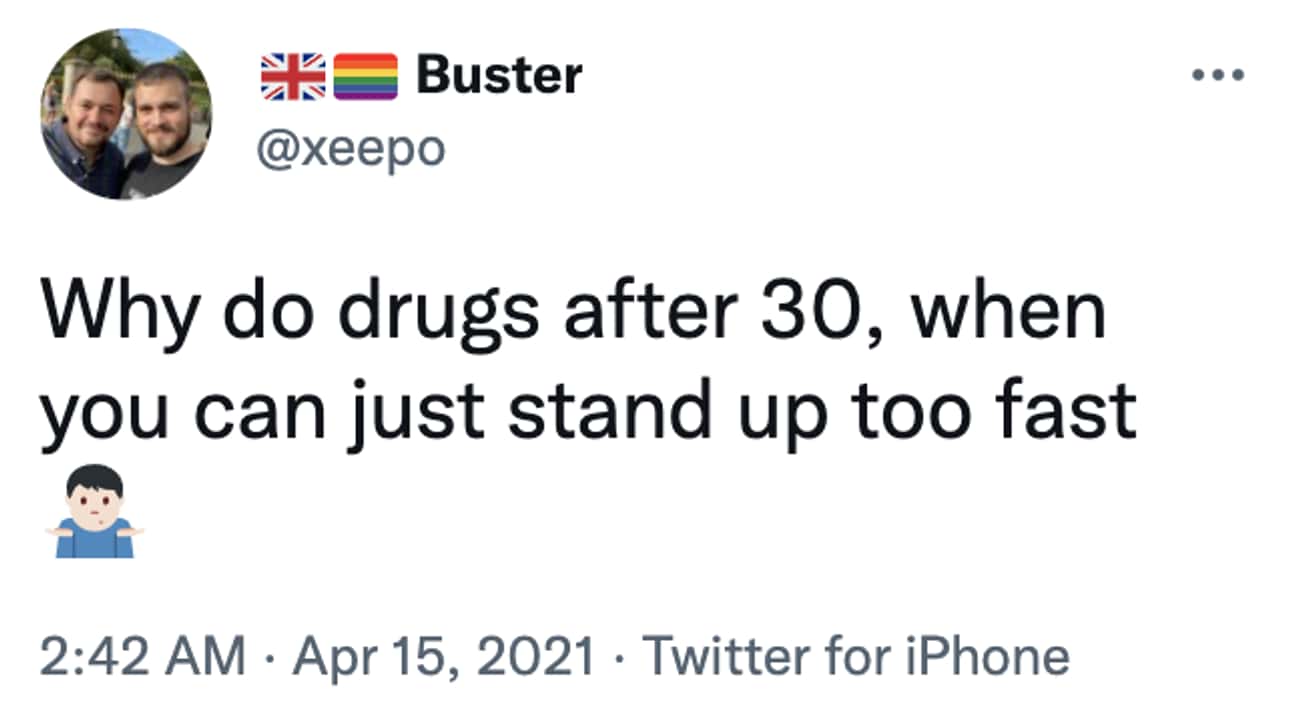Click the year "2021" in the tweet date
The width and height of the screenshot is (1300, 718).
click(544, 656)
